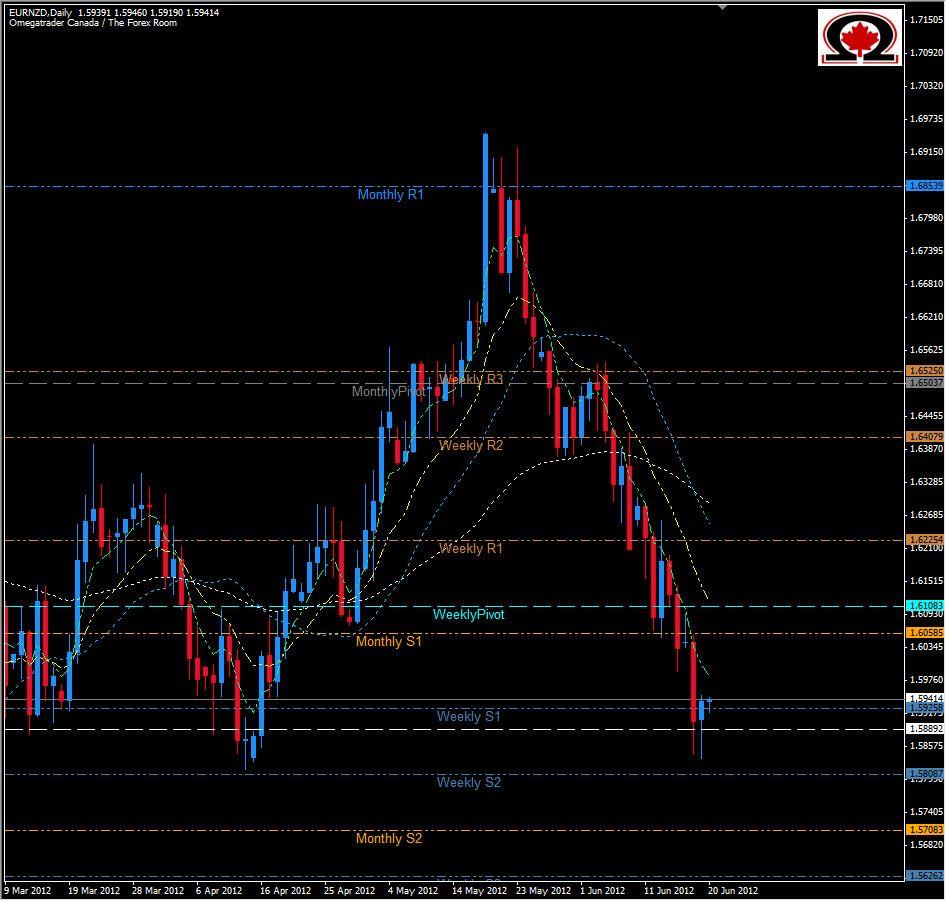Select the MonthlyPivot label
The width and height of the screenshot is (946, 901).
(389, 392)
